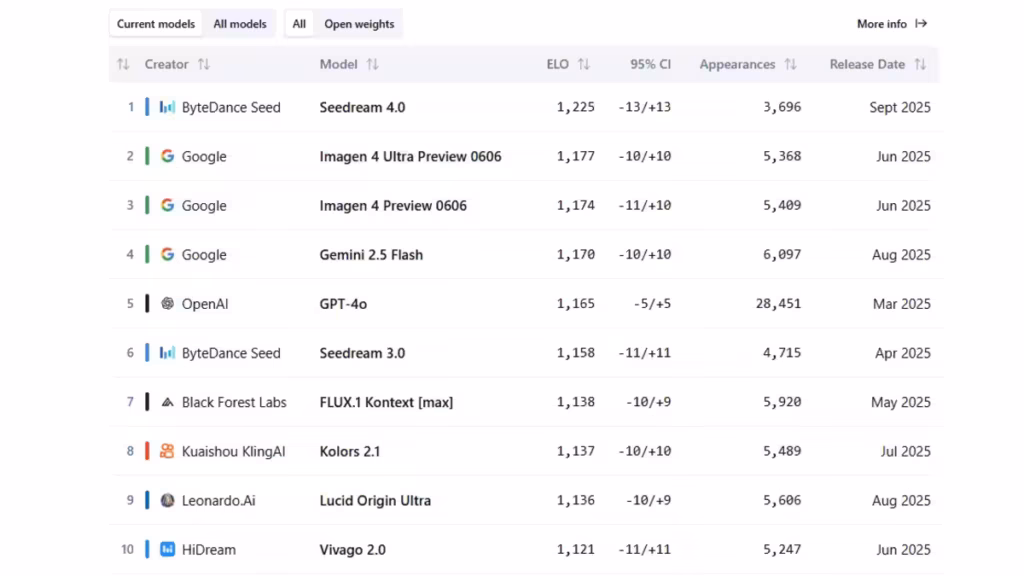
Task: Sort by Creator column arrows
Action: (204, 64)
